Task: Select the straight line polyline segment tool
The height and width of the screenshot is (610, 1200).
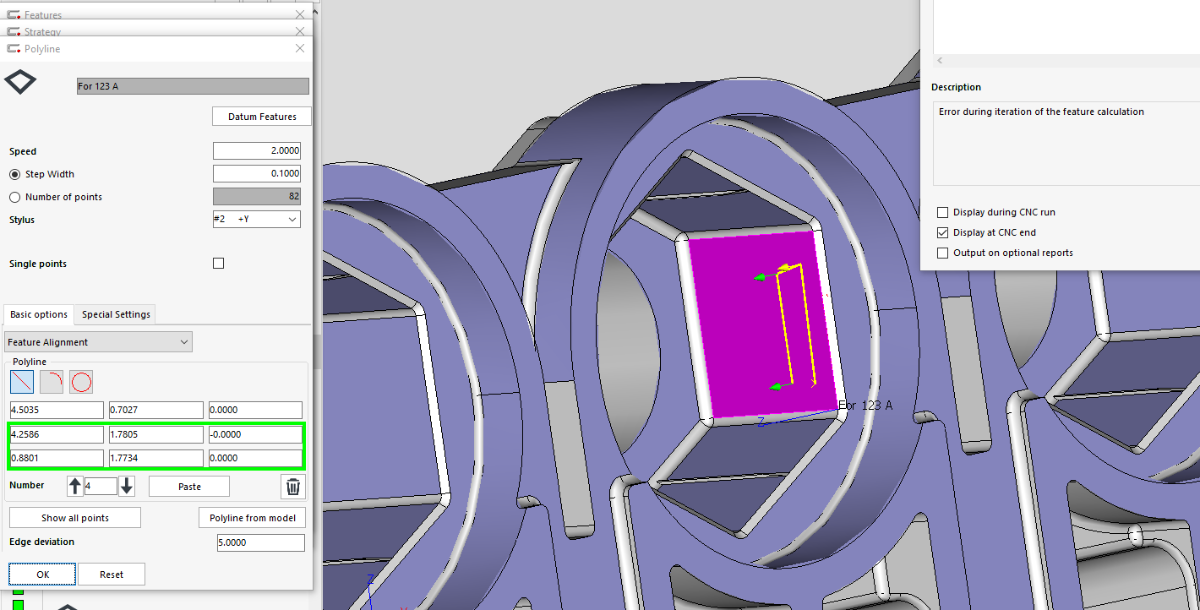Action: [x=21, y=381]
